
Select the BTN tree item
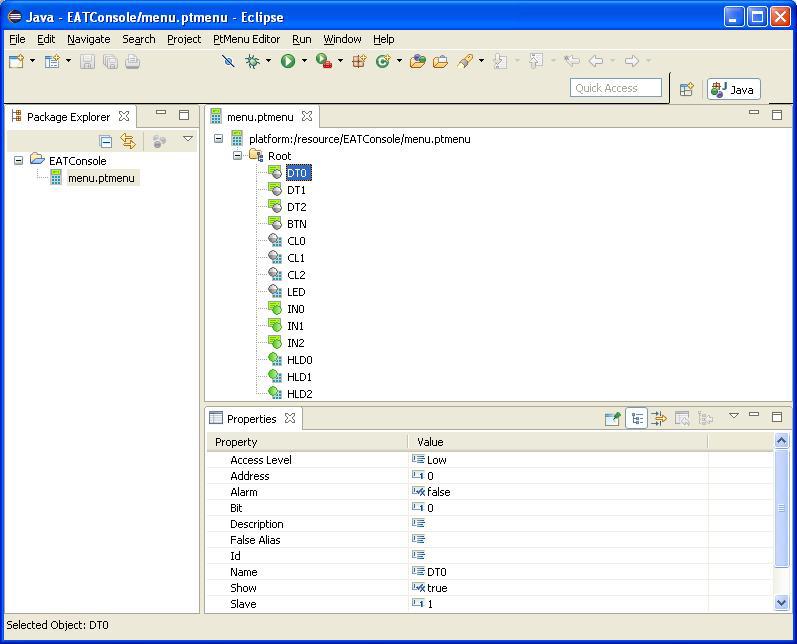pyautogui.click(x=296, y=224)
